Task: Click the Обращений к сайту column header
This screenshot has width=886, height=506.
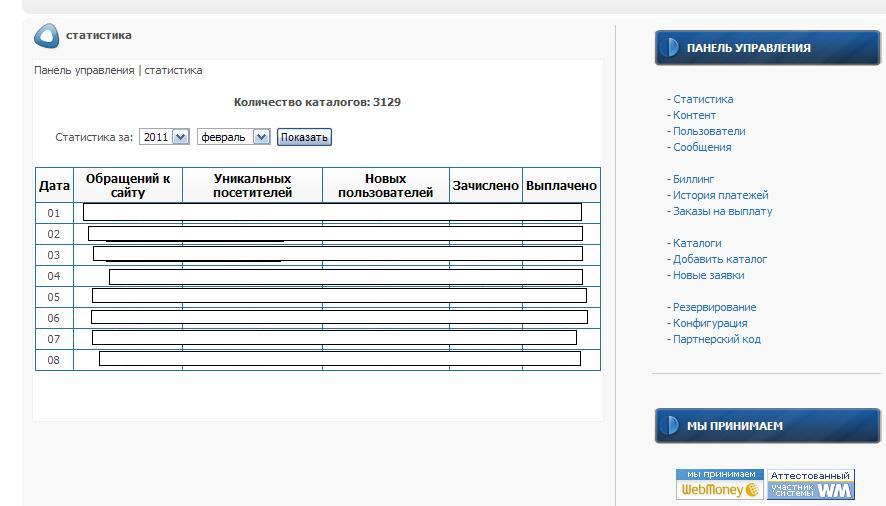Action: (x=128, y=185)
